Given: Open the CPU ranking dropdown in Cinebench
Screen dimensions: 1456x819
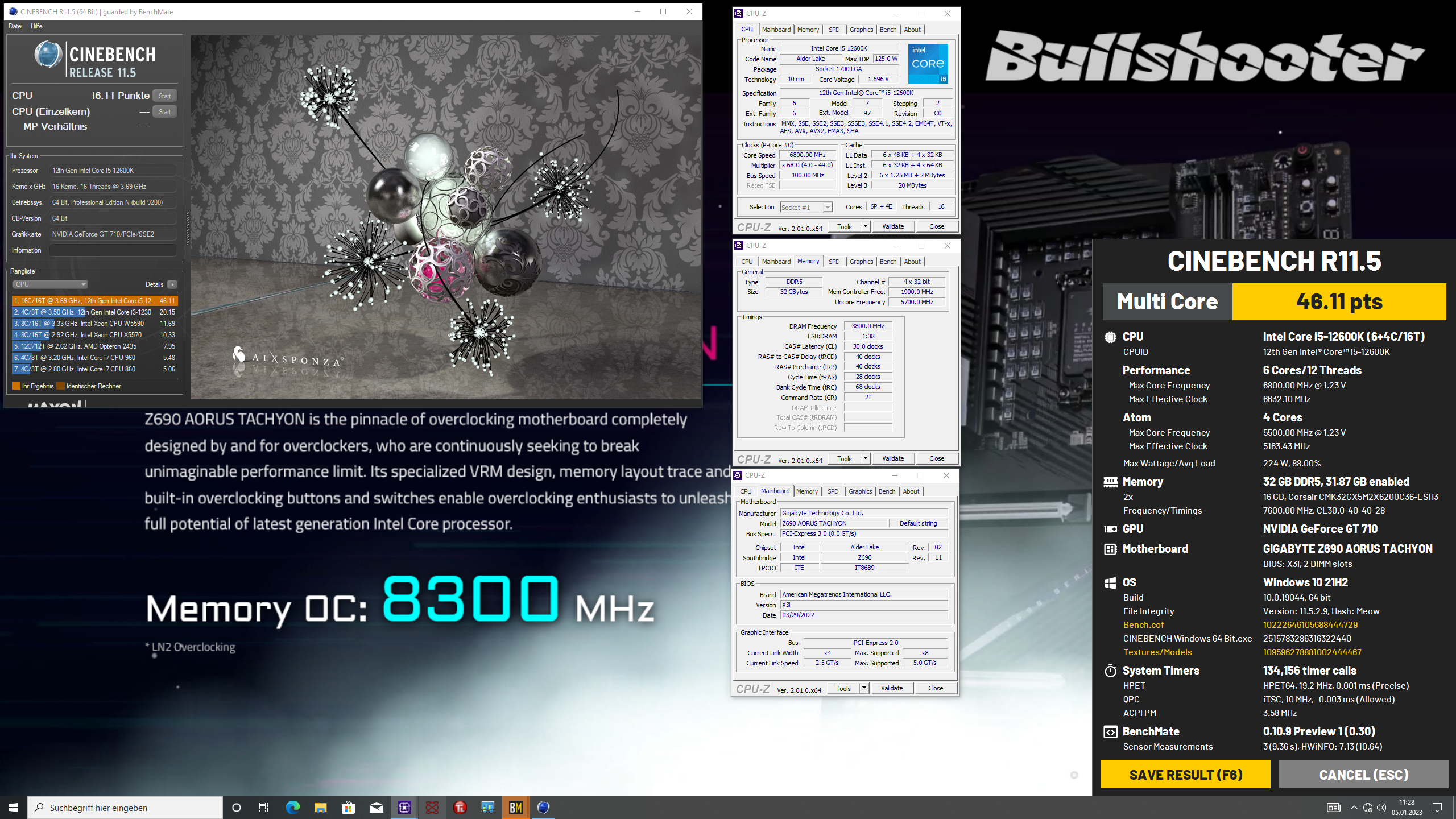Looking at the screenshot, I should click(x=50, y=284).
